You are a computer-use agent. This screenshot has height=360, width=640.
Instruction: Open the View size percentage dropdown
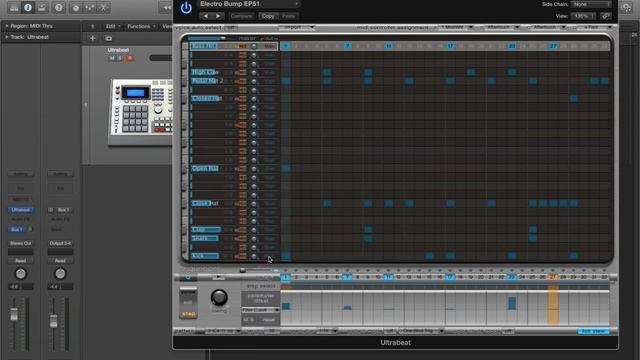[x=584, y=16]
